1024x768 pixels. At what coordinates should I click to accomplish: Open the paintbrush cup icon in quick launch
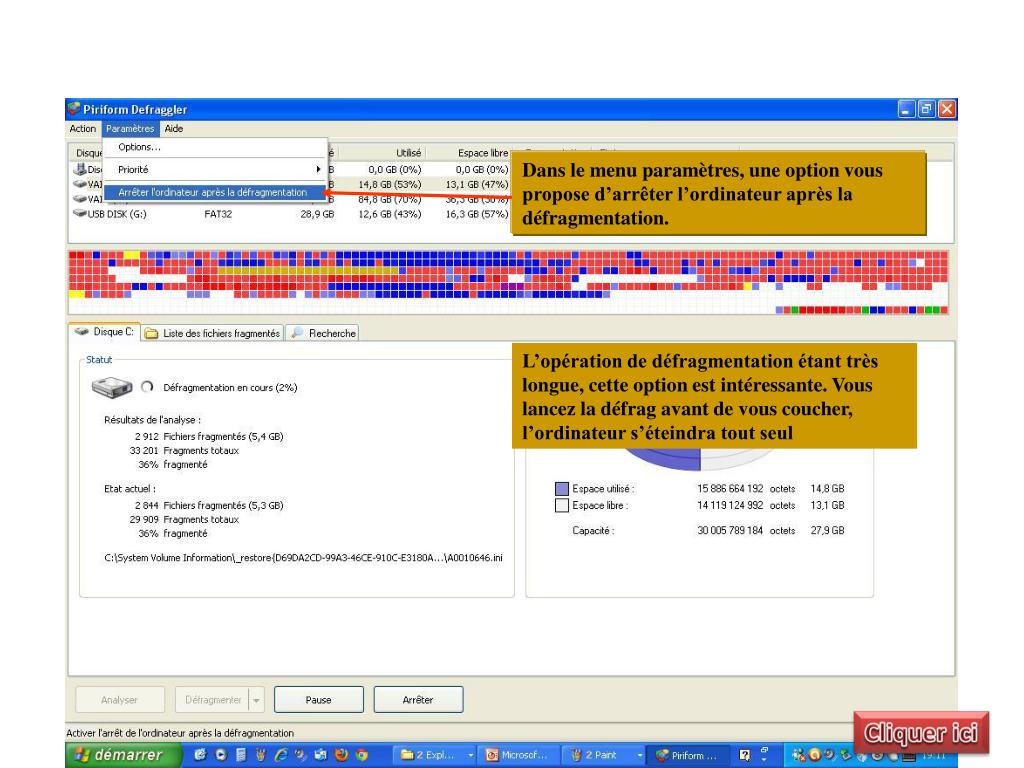point(261,755)
